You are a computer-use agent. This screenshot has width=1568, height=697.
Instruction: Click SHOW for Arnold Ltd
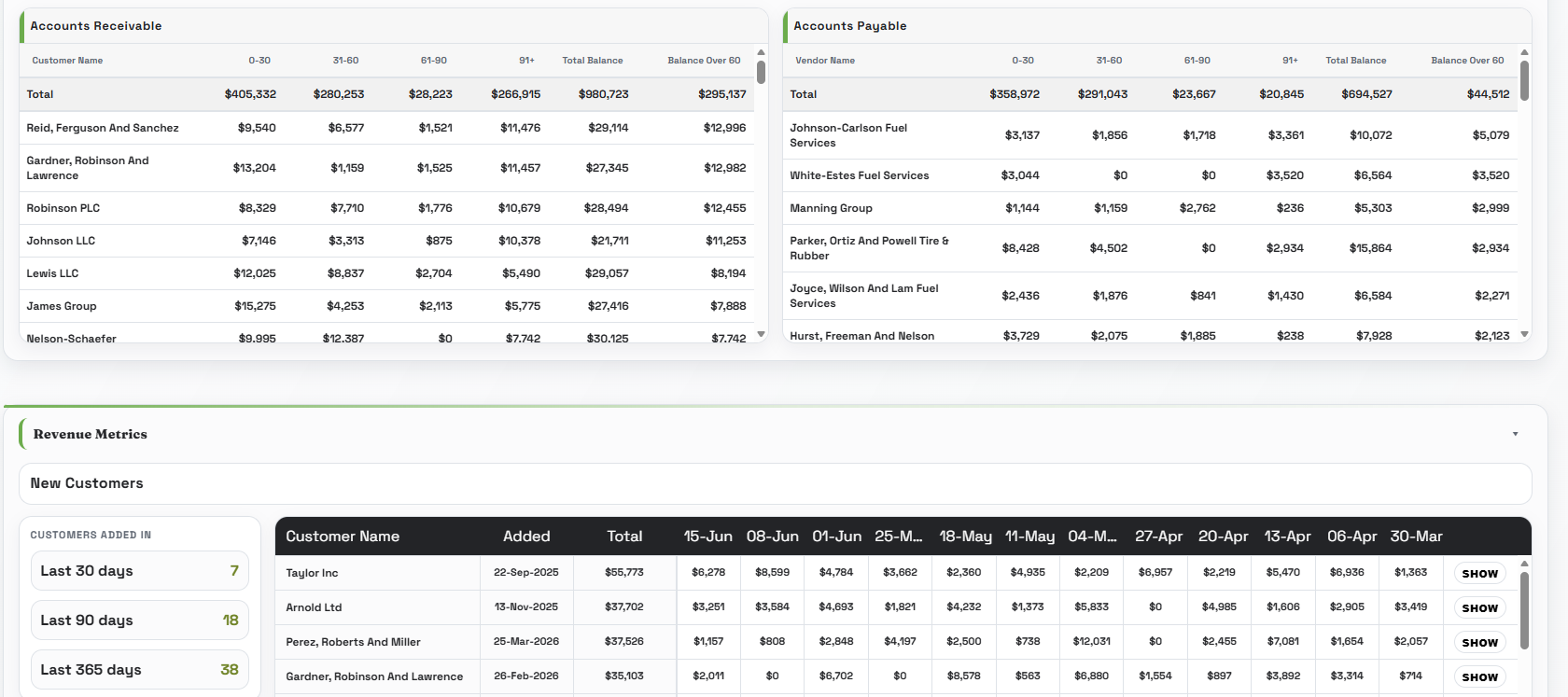tap(1479, 608)
